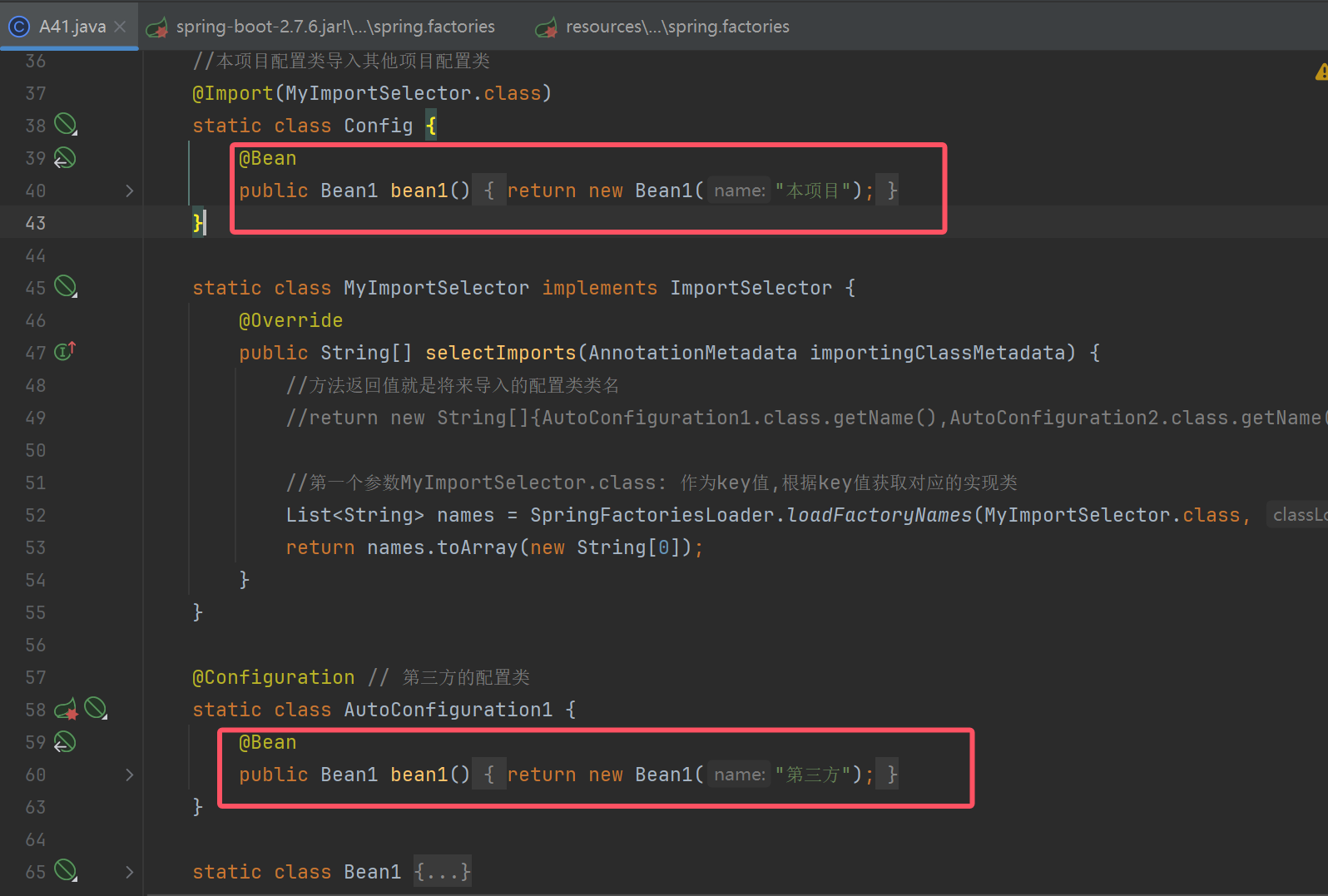
Task: Click the name: parameter hint on line 60
Action: click(x=739, y=775)
